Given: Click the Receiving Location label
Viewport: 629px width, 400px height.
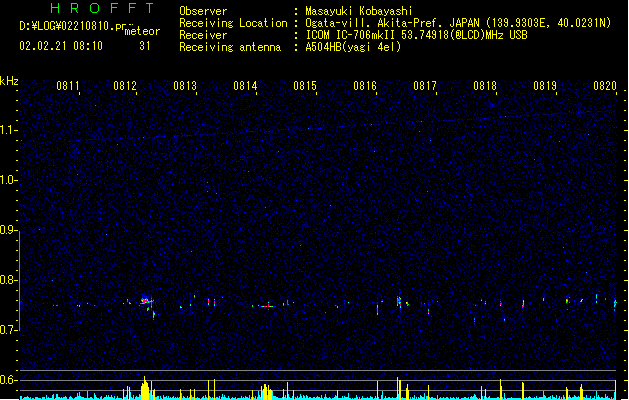Looking at the screenshot, I should [233, 23].
